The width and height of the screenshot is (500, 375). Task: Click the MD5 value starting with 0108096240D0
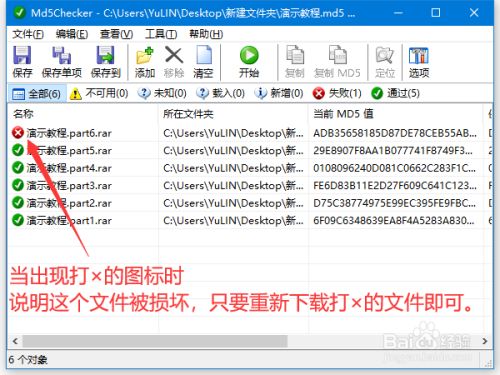point(394,168)
